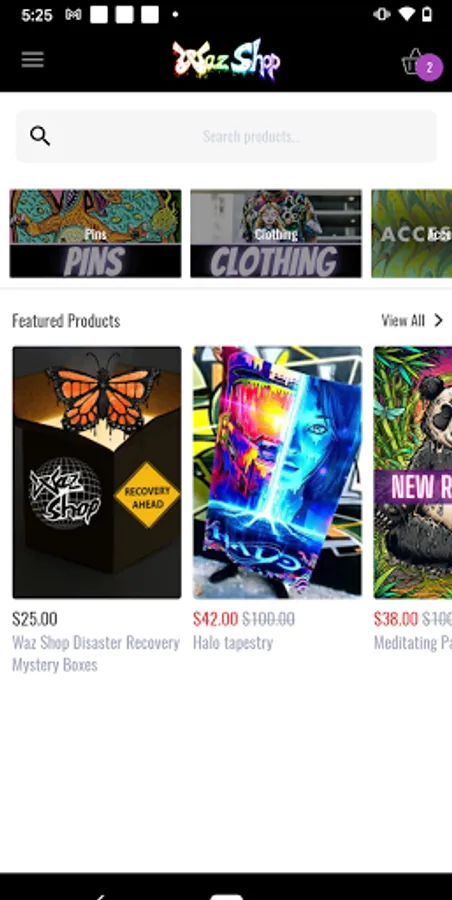Viewport: 452px width, 900px height.
Task: Open the Meditating Panda product image
Action: tap(412, 472)
